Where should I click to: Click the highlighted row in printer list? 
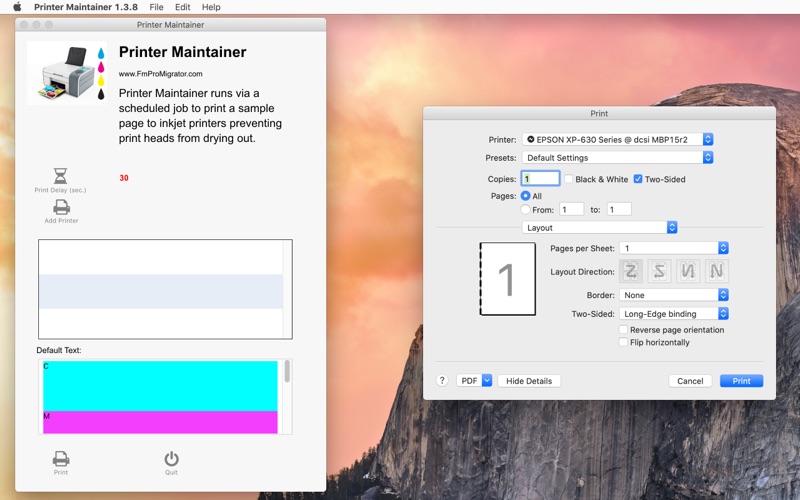pyautogui.click(x=161, y=291)
